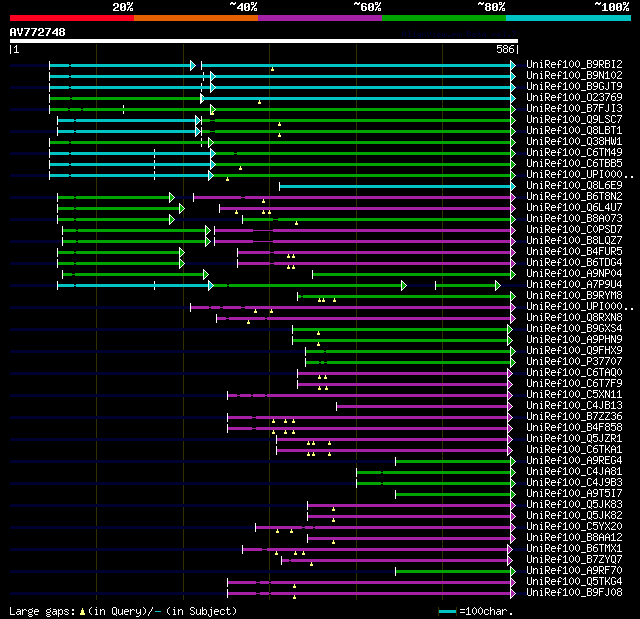Image resolution: width=640 pixels, height=619 pixels.
Task: Click UniRef100_A9RF70 label
Action: (574, 571)
